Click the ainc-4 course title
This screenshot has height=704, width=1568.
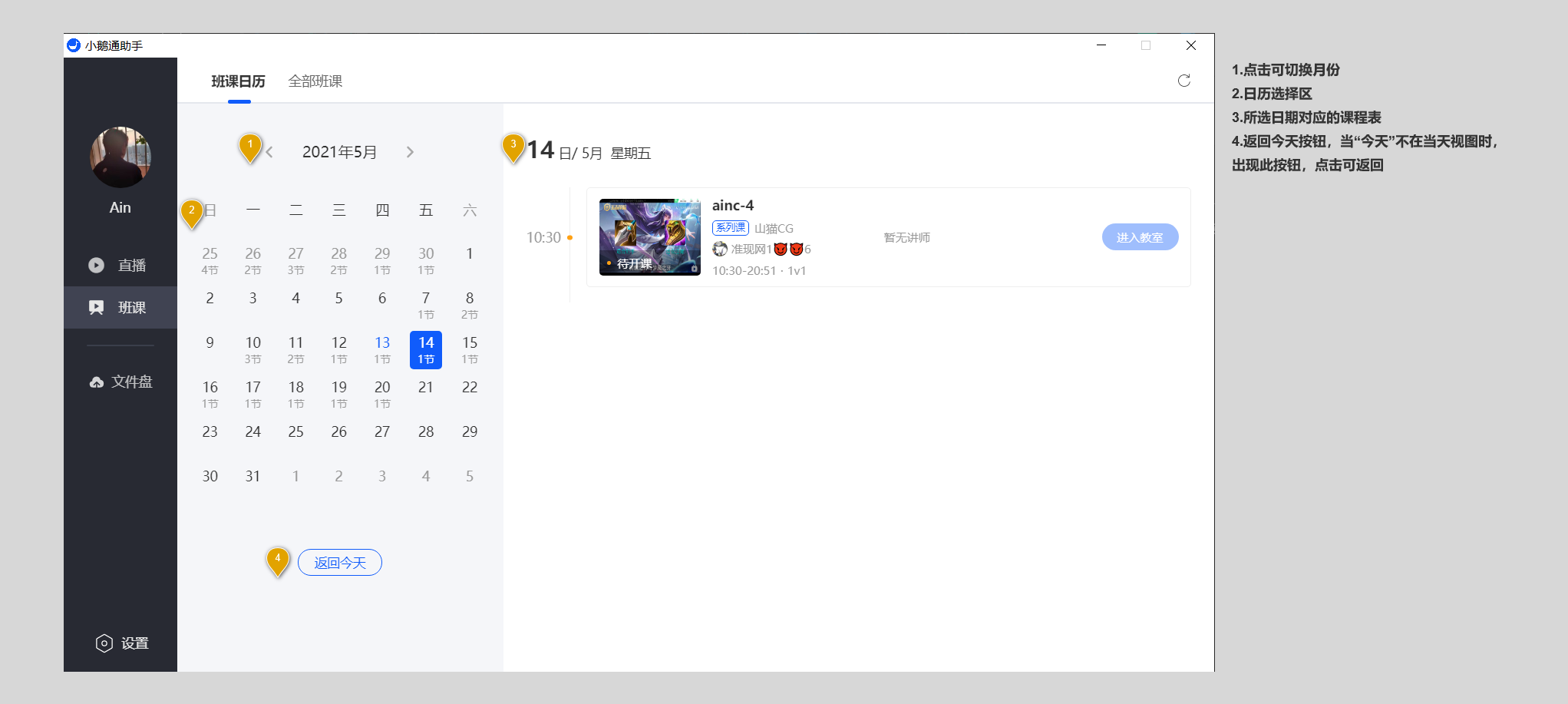point(732,205)
